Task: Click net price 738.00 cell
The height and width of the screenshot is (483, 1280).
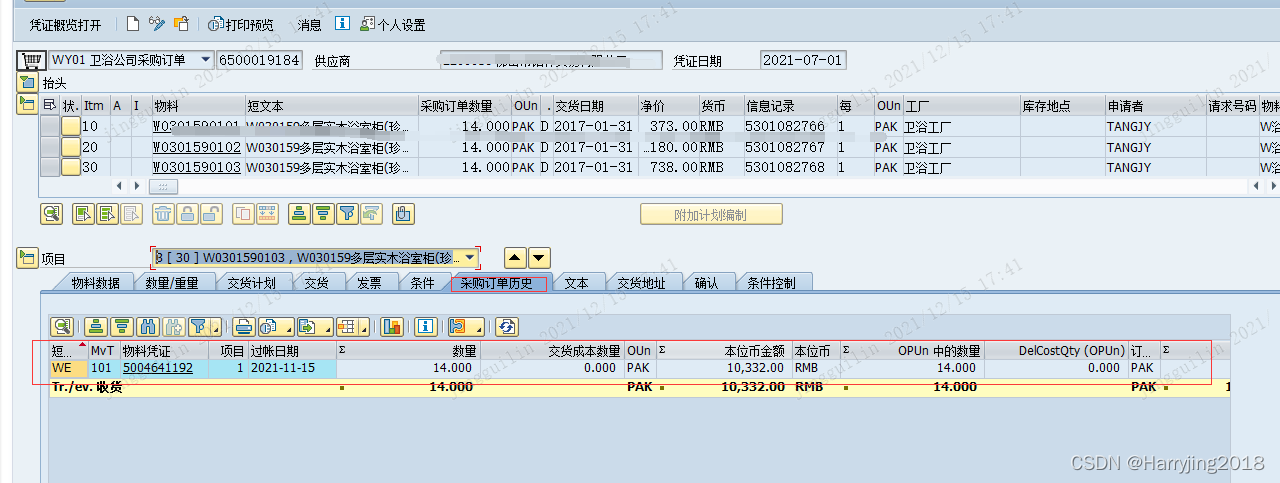Action: tap(668, 167)
